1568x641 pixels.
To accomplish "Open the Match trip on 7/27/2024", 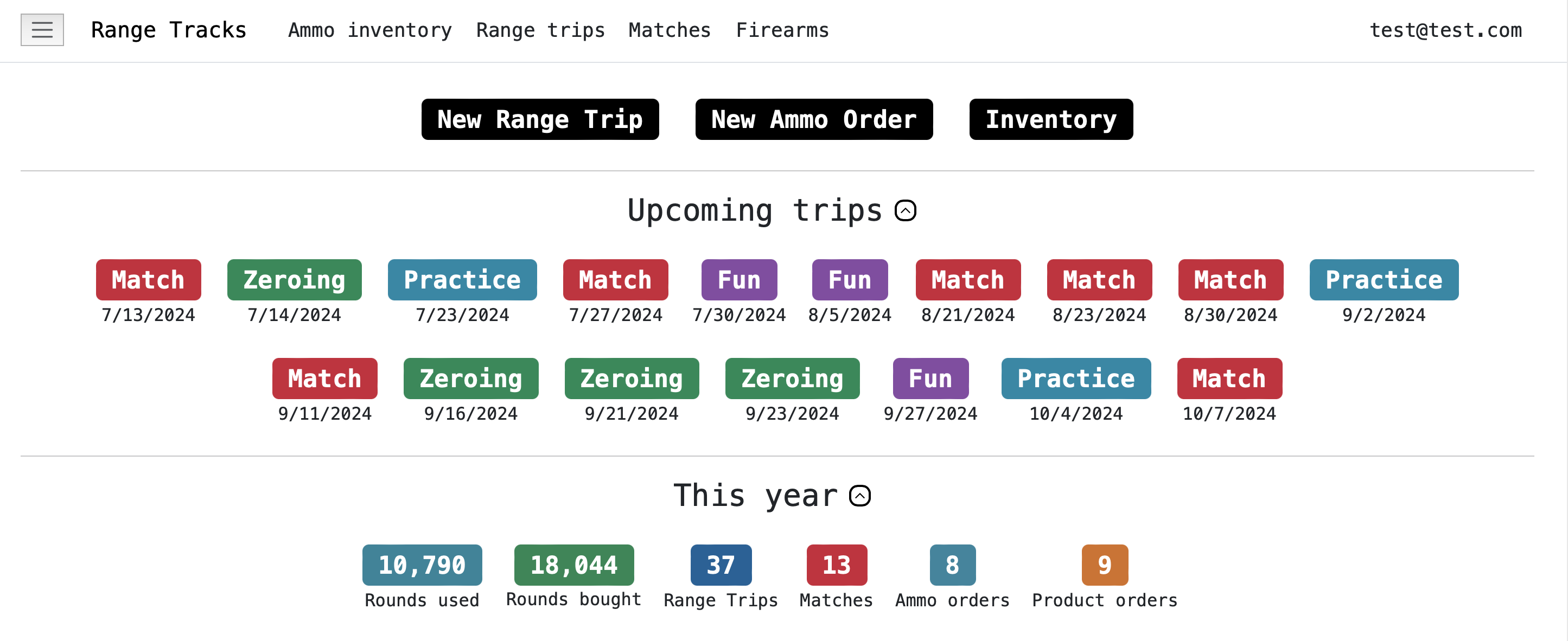I will point(615,280).
